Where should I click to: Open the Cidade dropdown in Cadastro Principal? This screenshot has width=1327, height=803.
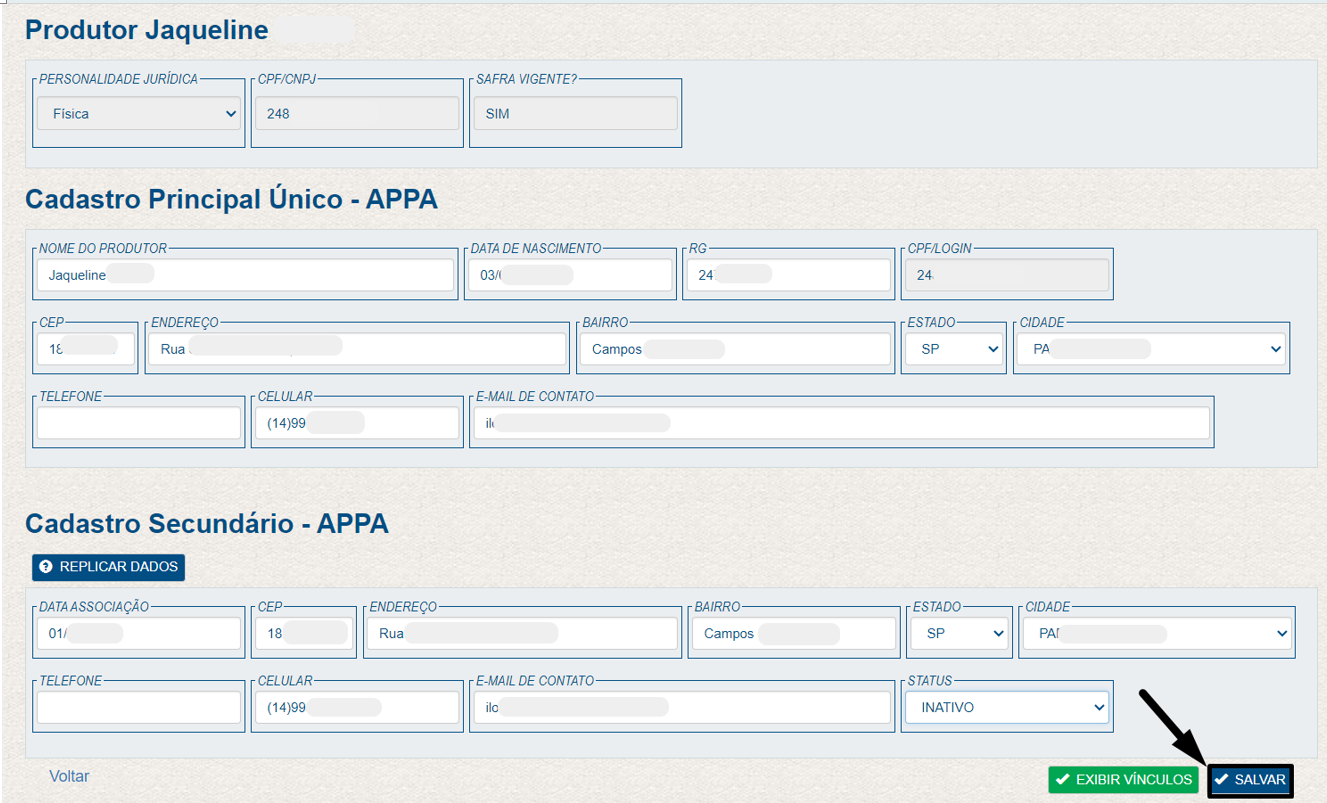coord(1151,349)
